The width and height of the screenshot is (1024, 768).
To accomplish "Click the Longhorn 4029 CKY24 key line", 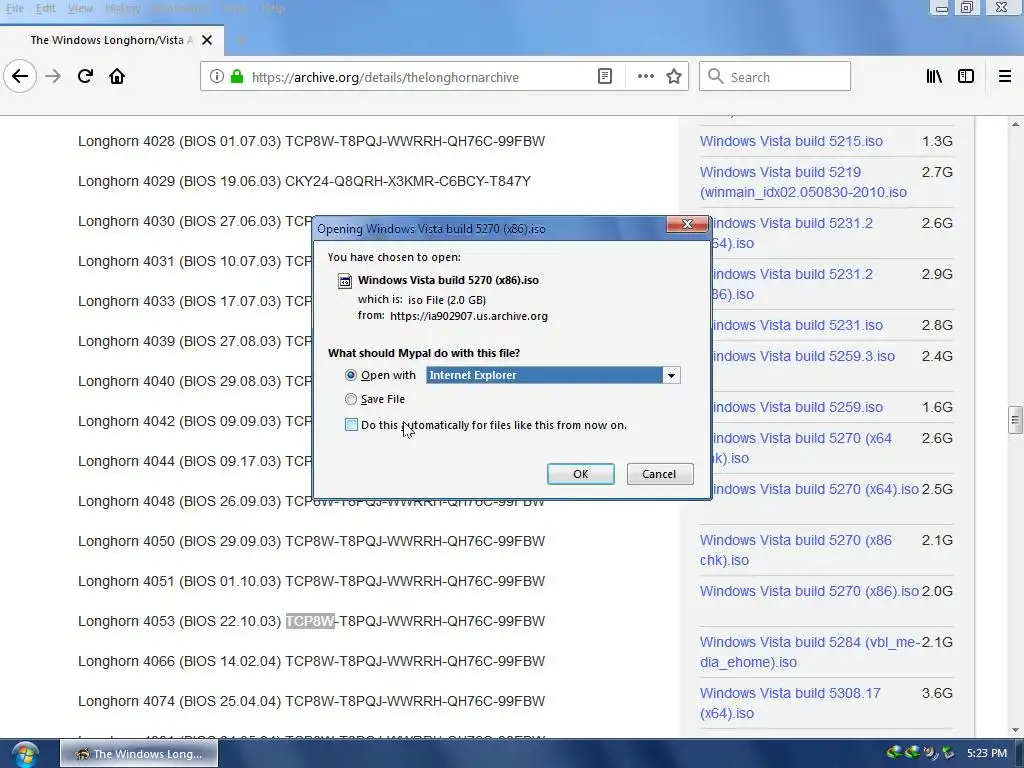I will click(304, 181).
